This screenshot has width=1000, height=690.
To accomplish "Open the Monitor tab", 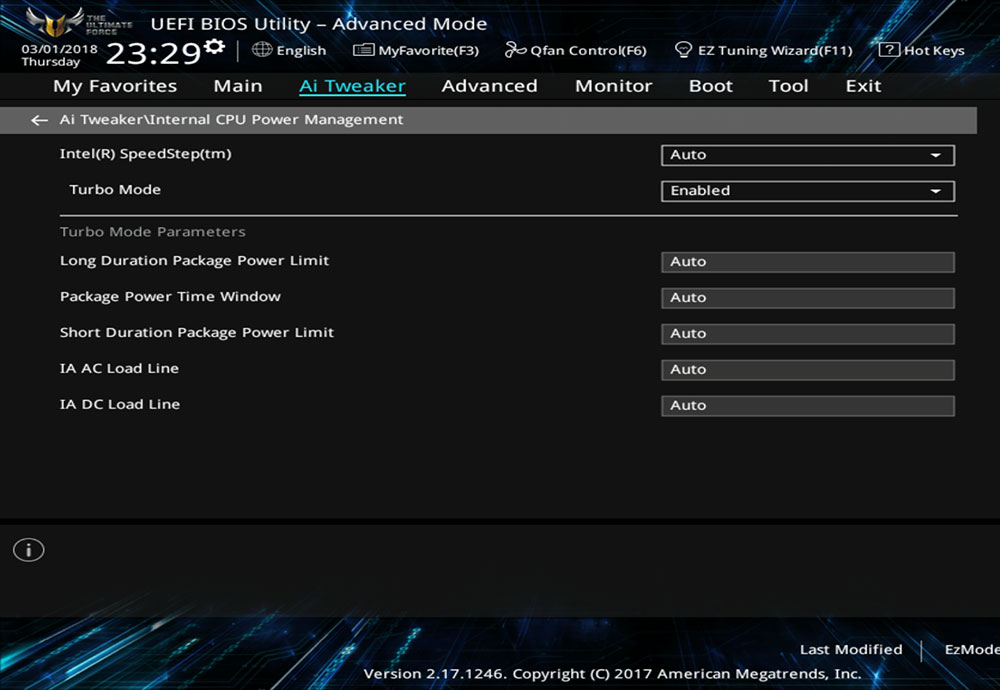I will pyautogui.click(x=614, y=86).
